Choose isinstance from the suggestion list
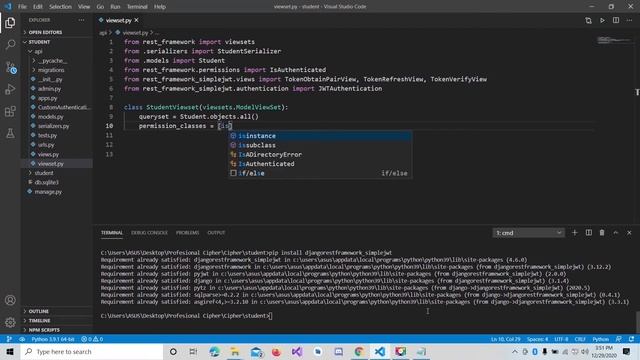 [320, 136]
